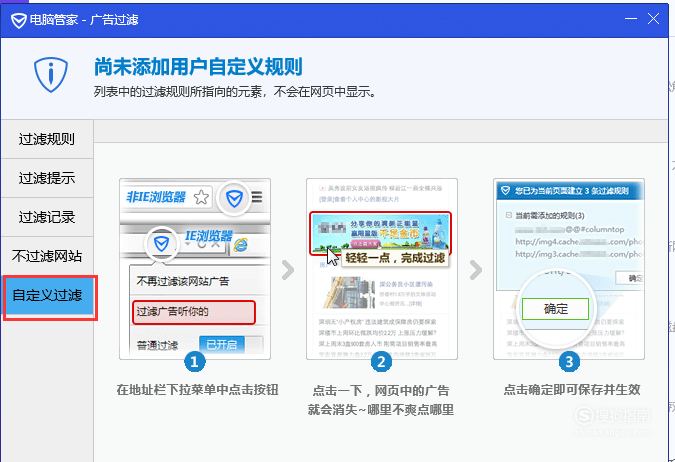This screenshot has height=462, width=675.
Task: Select the 过滤记录 tab
Action: pos(47,217)
